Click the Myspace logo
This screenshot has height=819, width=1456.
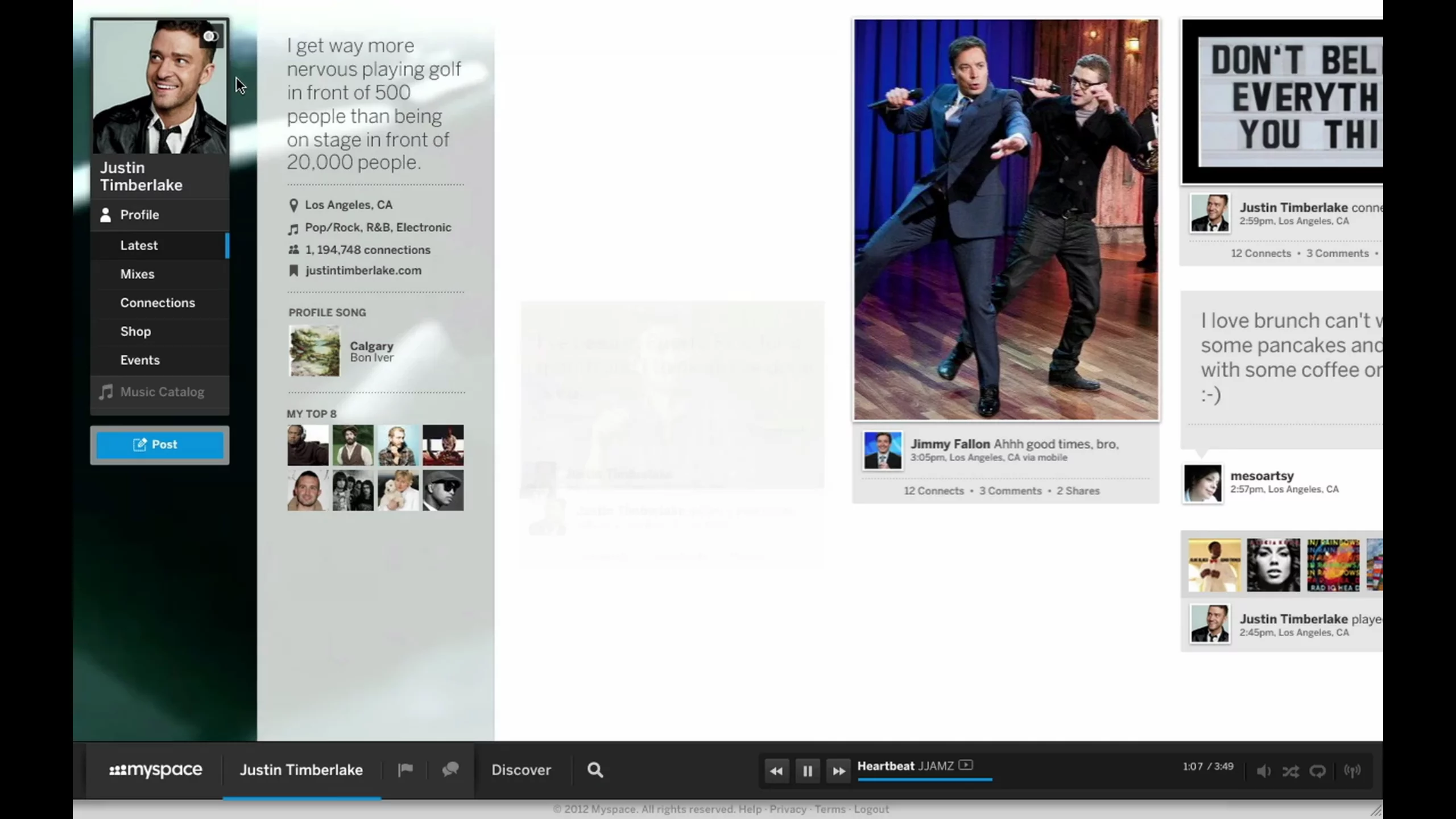(x=155, y=770)
